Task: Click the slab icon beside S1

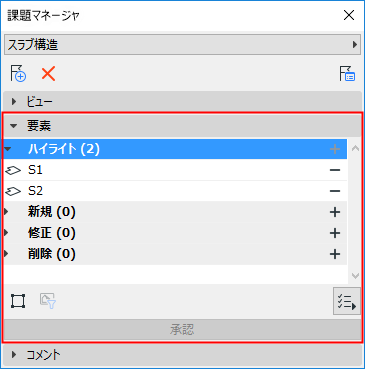Action: coord(13,170)
